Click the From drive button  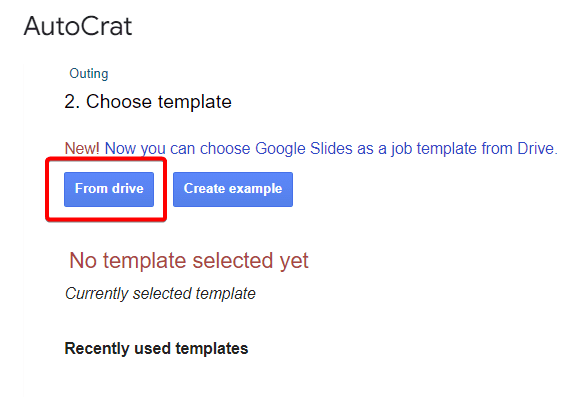109,189
